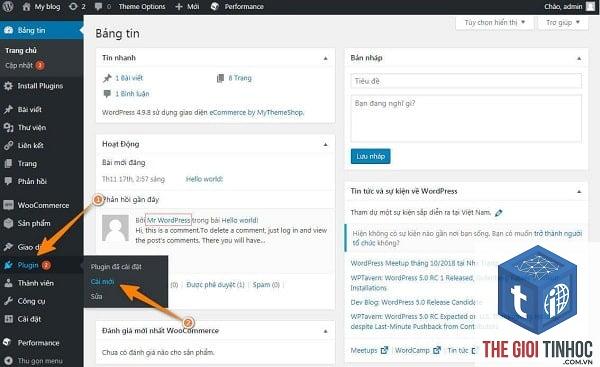
Task: Open Mr WordPress commenter link
Action: 169,220
